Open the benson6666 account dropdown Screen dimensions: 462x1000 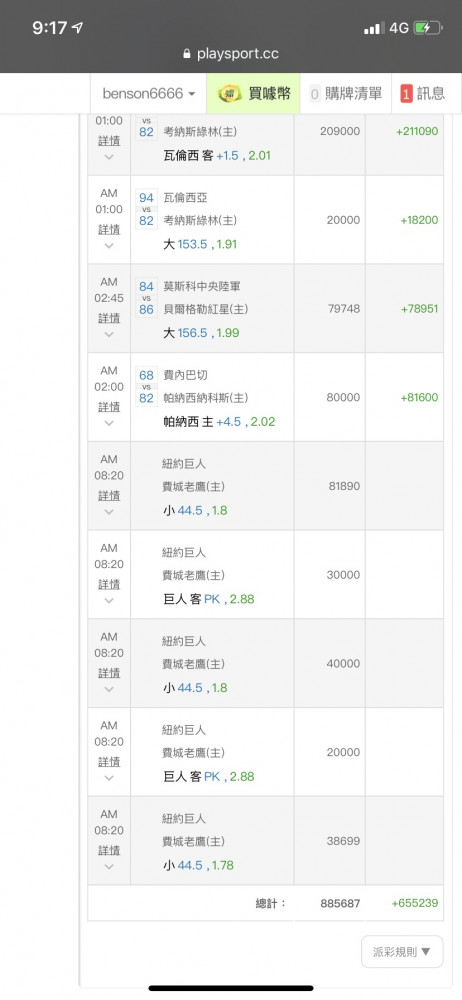[149, 94]
